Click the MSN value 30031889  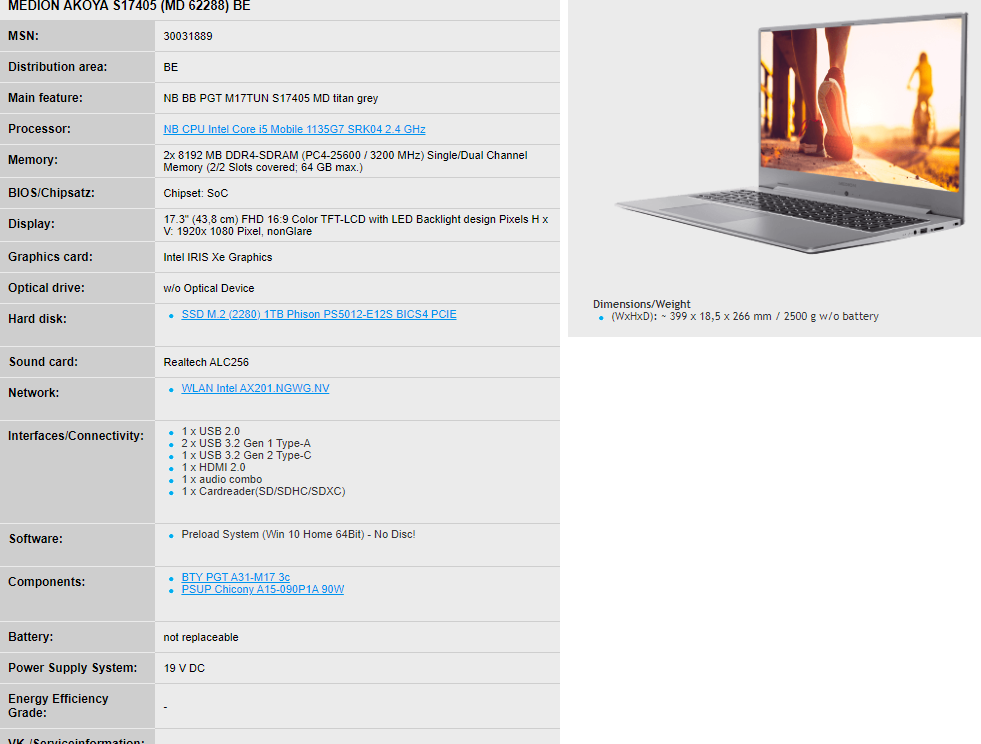pos(188,36)
